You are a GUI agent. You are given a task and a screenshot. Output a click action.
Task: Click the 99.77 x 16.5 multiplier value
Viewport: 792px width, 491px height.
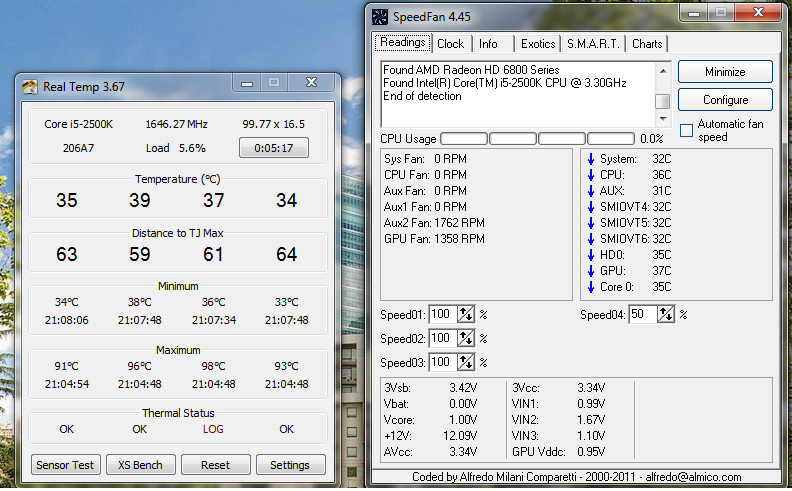tap(273, 124)
